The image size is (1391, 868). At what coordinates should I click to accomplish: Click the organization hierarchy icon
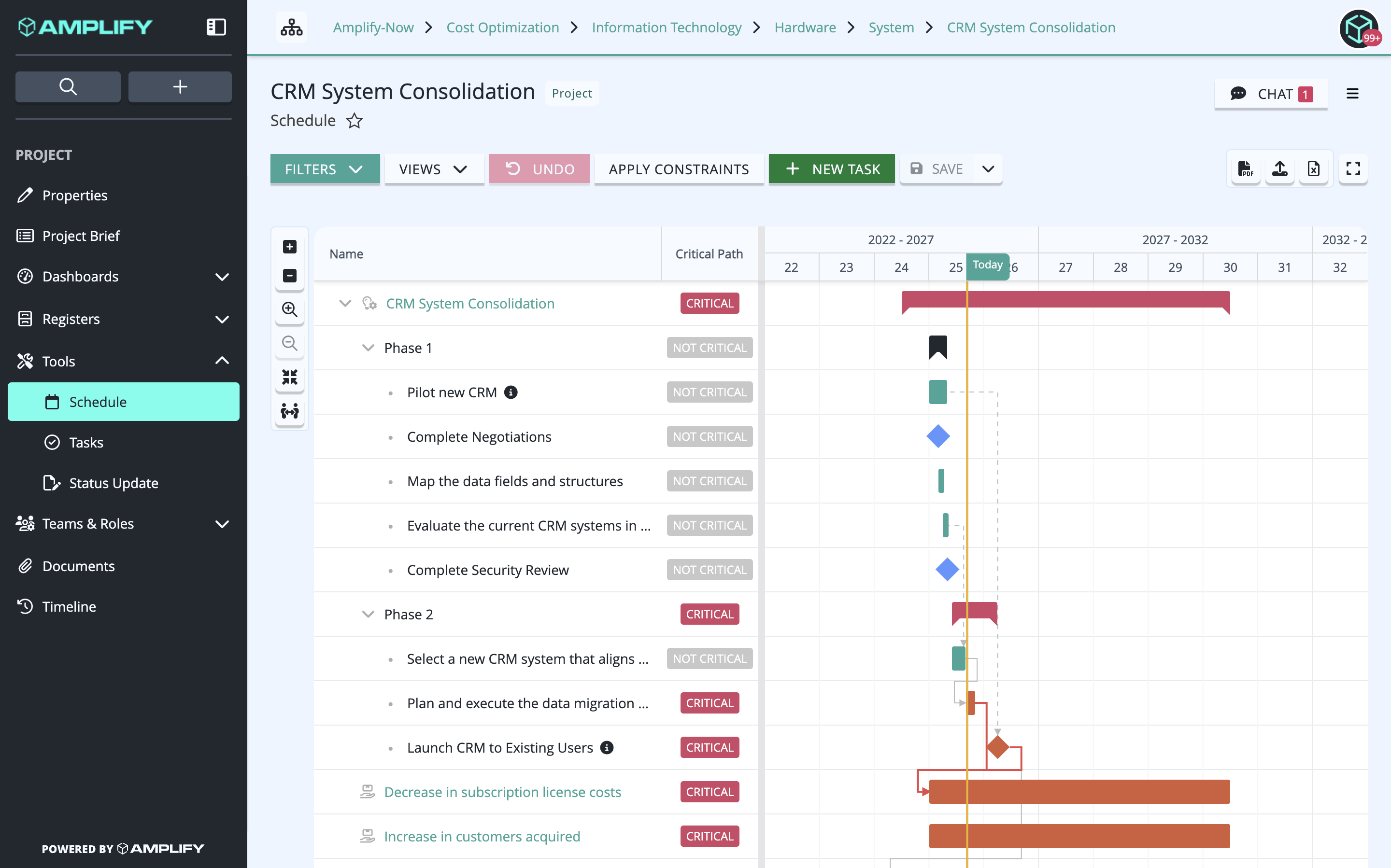[x=292, y=27]
